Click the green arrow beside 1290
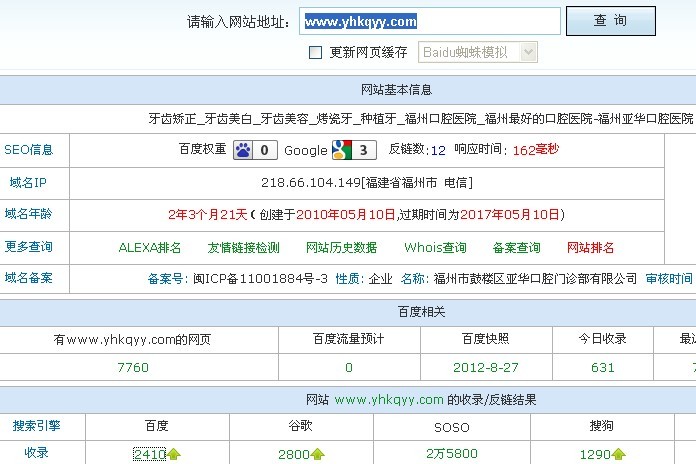The height and width of the screenshot is (464, 696). click(618, 454)
